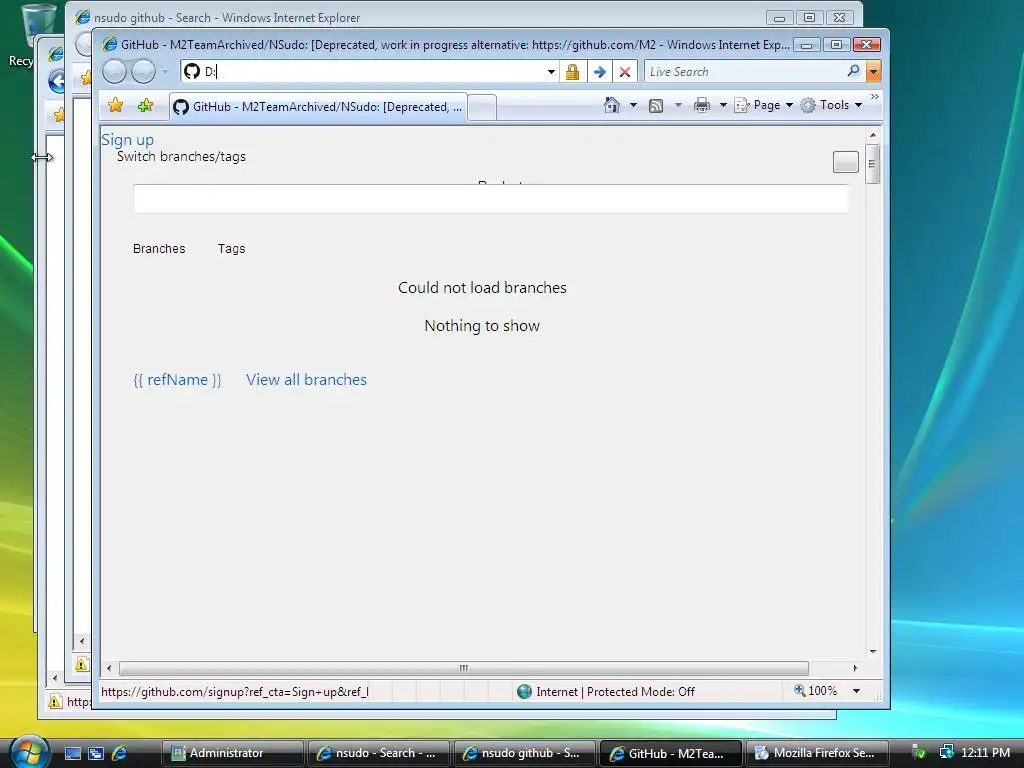Click the GitHub favicon in address bar
Screen dimensions: 1024x768
coord(191,71)
